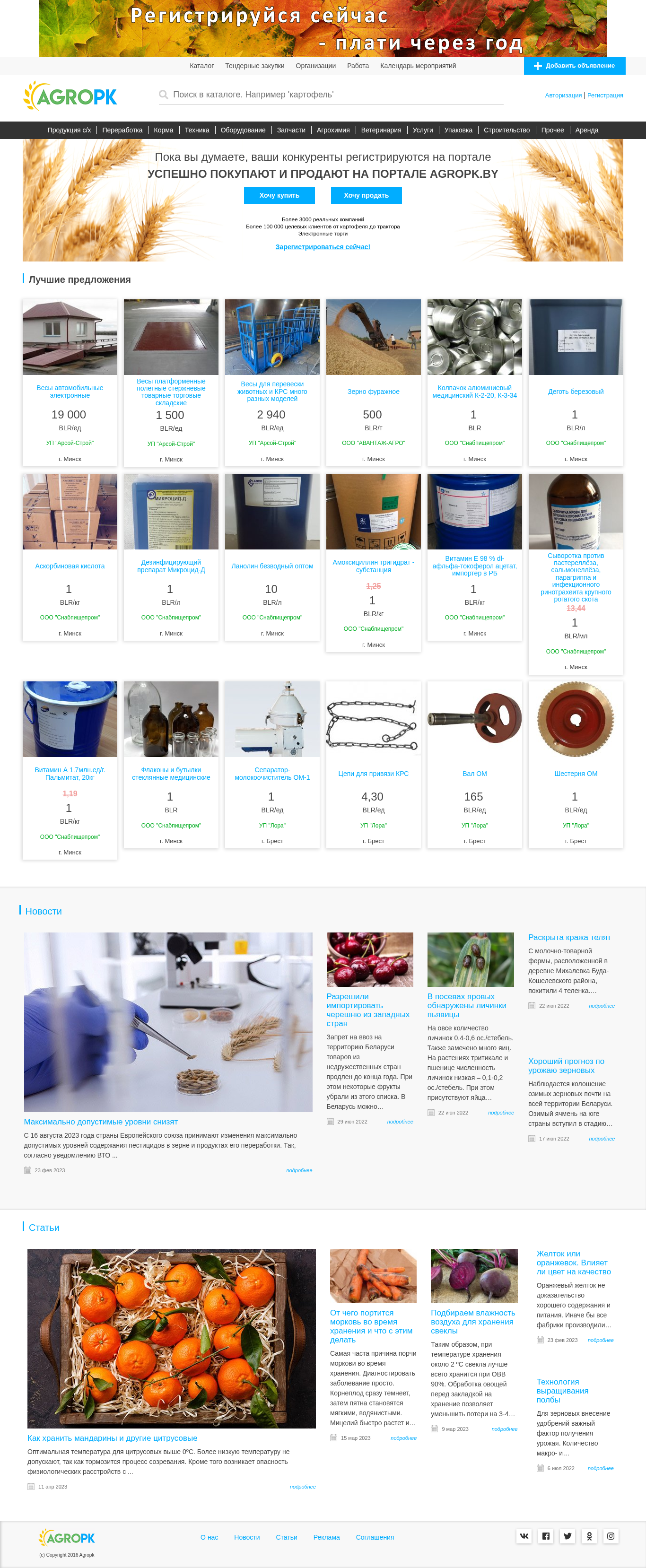Select the 'Ветеринария' category in navigation
Image resolution: width=646 pixels, height=1568 pixels.
[381, 130]
